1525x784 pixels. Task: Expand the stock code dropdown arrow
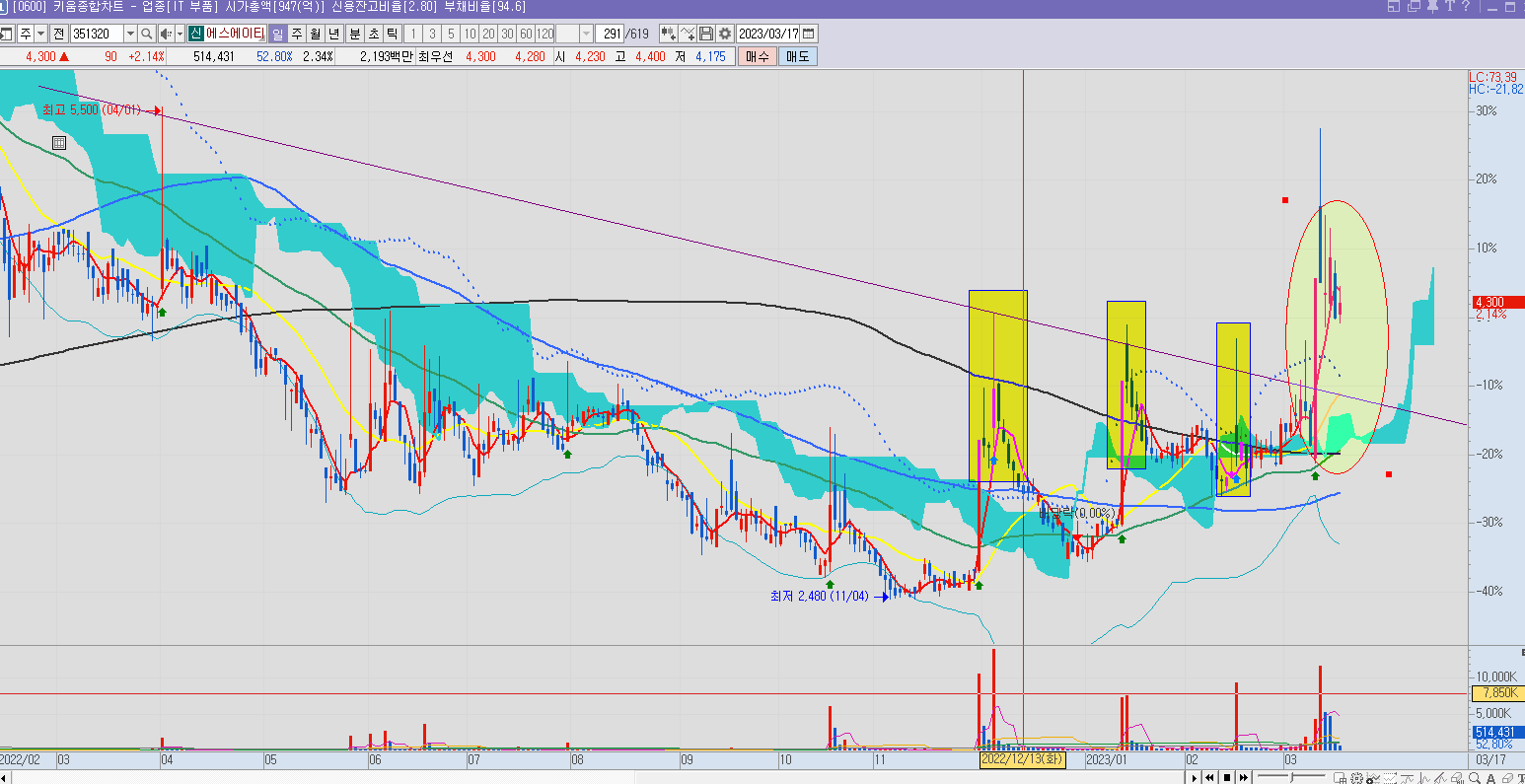pyautogui.click(x=130, y=34)
